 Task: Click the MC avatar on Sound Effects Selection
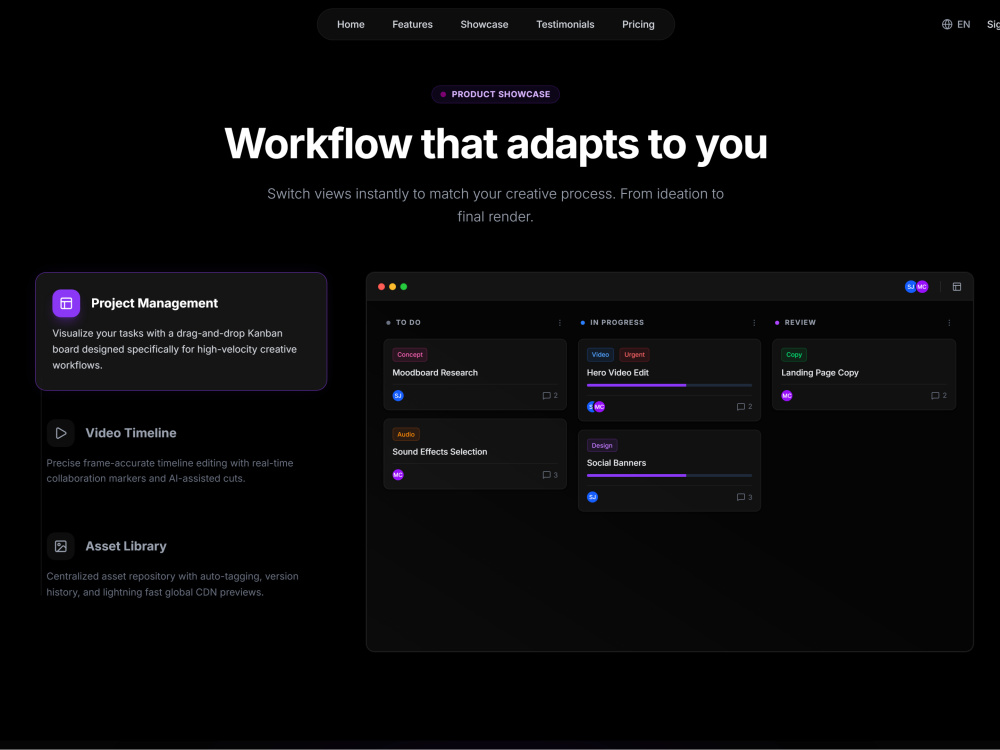pyautogui.click(x=398, y=474)
